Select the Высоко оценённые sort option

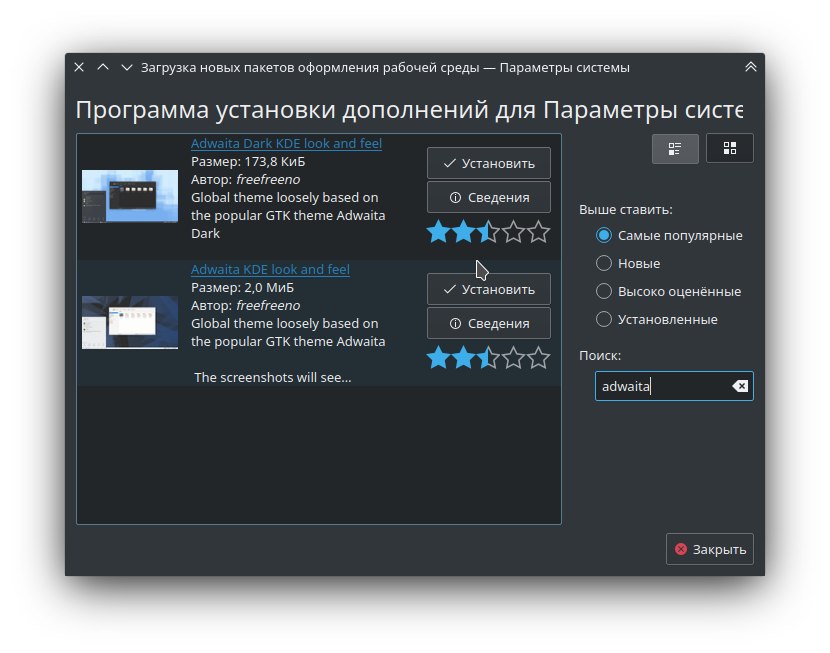pyautogui.click(x=669, y=292)
